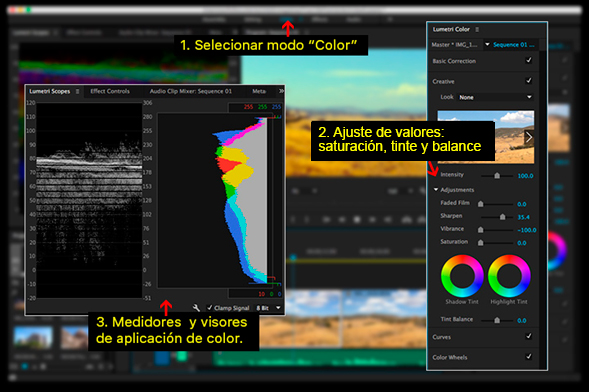
Task: Switch to Audio Clip Mixer tab
Action: coord(190,91)
